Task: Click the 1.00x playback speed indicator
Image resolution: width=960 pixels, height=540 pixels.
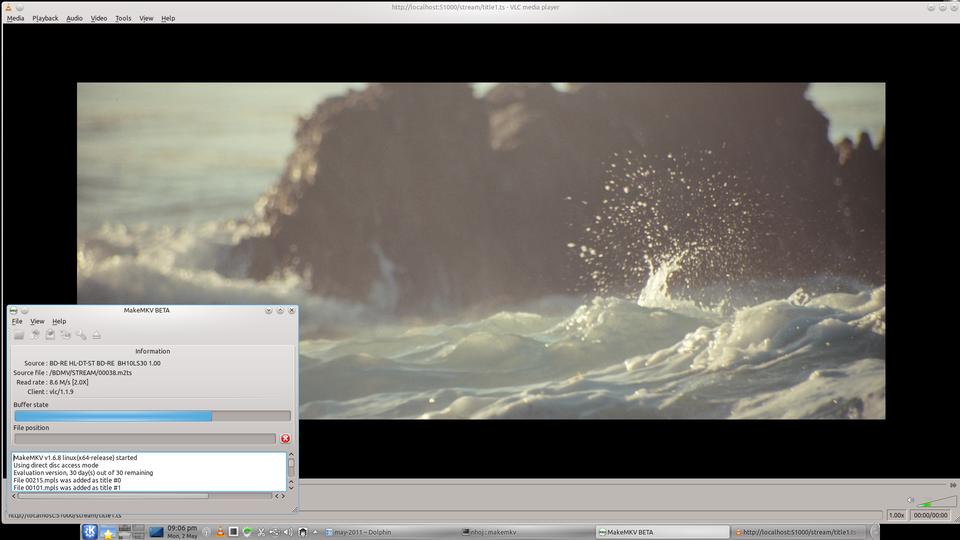Action: (897, 515)
